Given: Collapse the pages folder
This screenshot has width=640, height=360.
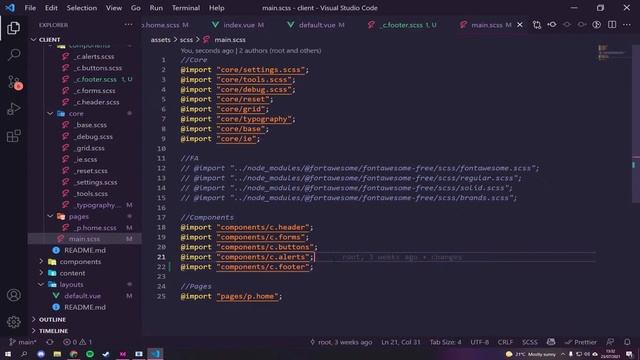Looking at the screenshot, I should tap(78, 216).
